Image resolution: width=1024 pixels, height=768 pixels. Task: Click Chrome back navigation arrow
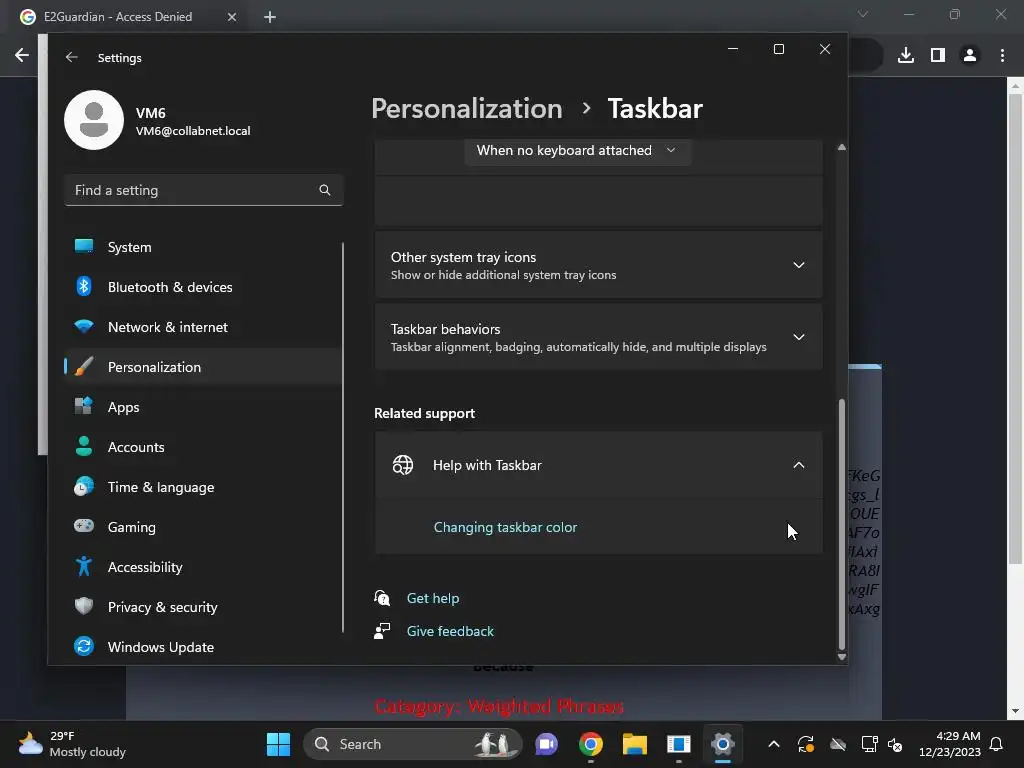point(22,55)
